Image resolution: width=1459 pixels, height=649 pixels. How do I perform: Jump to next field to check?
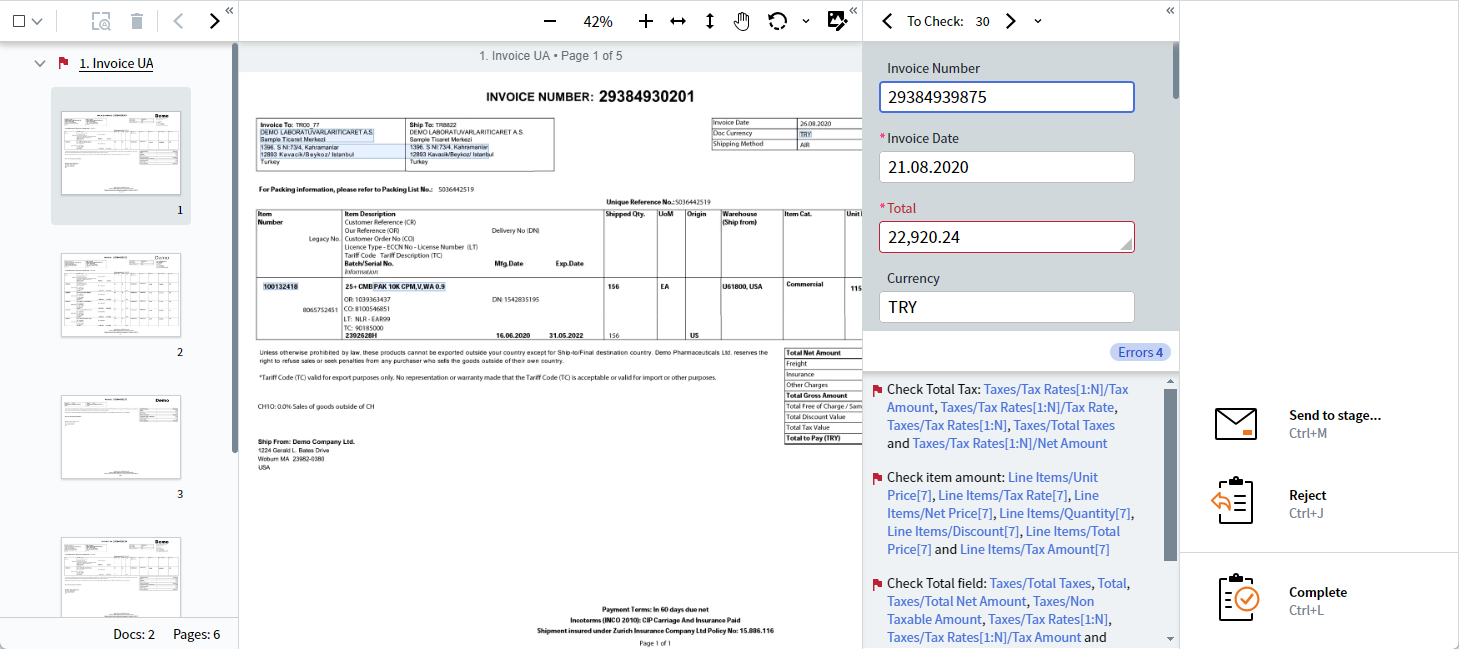(x=1010, y=21)
